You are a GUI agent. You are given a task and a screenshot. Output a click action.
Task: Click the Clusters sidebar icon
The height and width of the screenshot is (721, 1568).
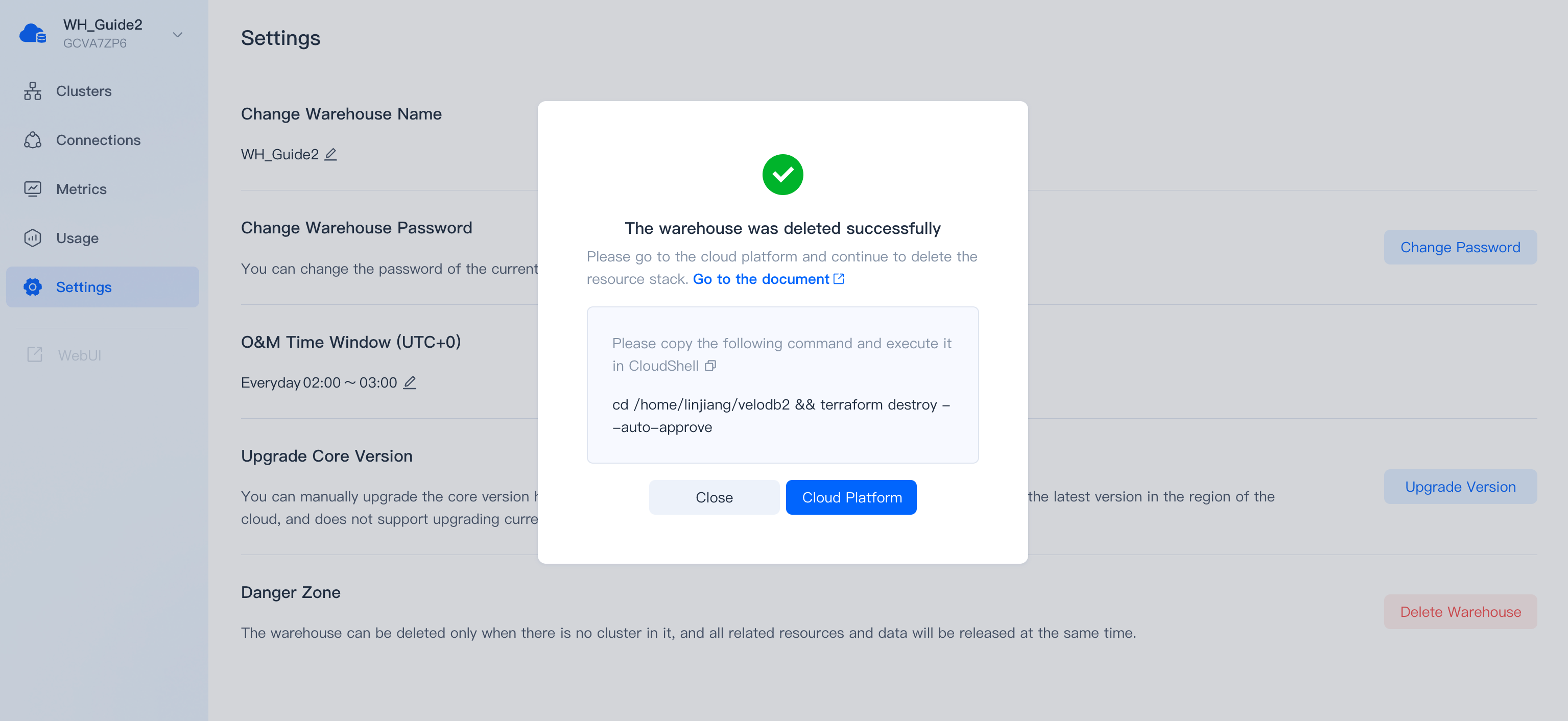click(33, 91)
